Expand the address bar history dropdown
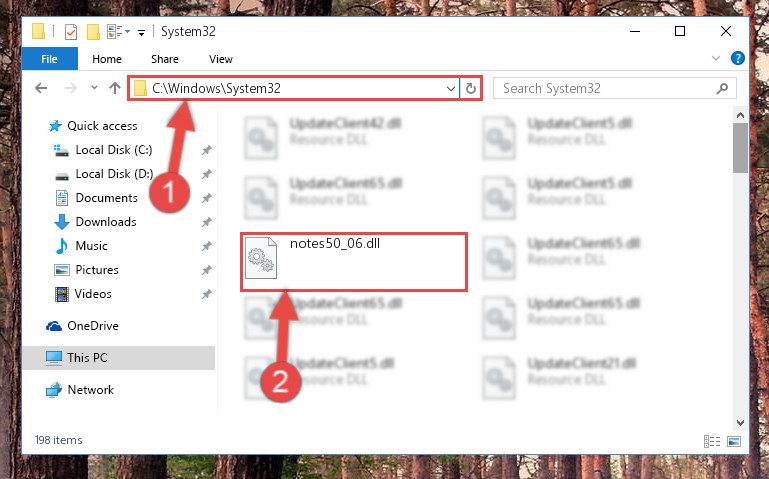 451,89
